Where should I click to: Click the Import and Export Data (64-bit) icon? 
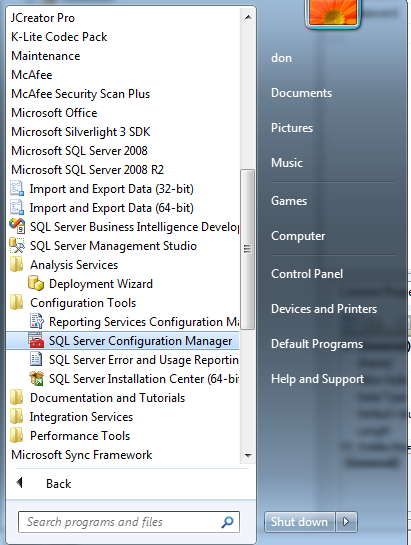(x=17, y=208)
